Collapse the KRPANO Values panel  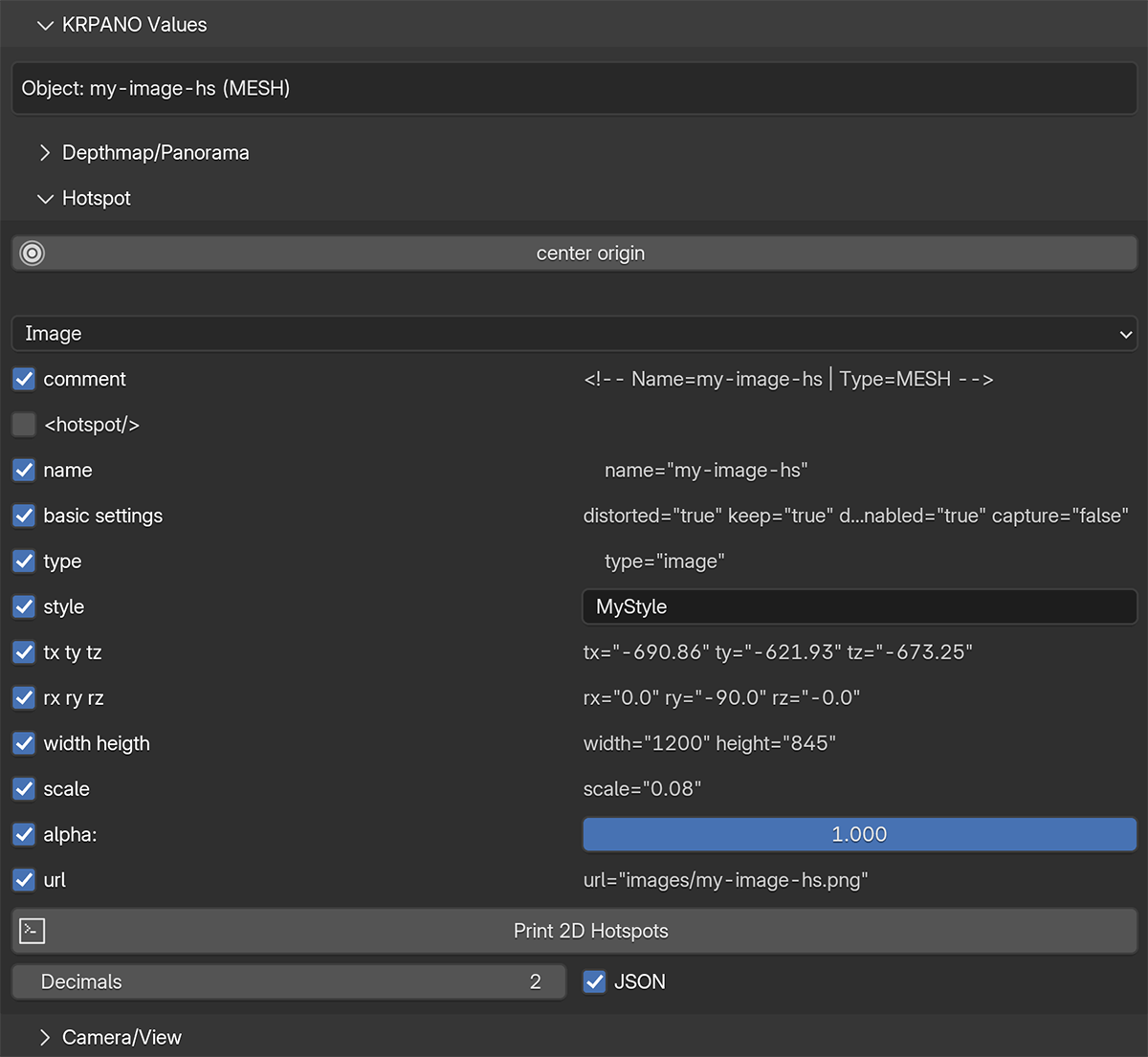coord(45,26)
